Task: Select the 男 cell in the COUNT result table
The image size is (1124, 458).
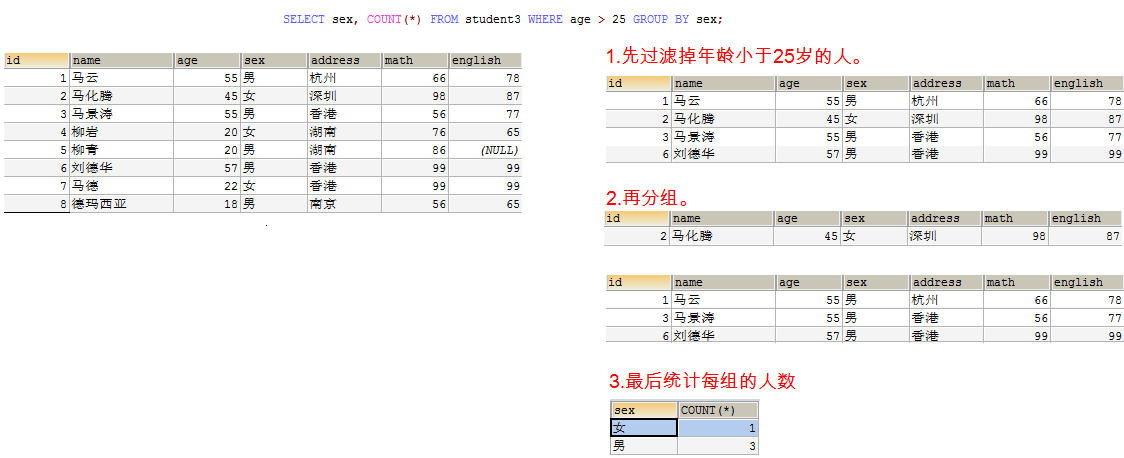Action: click(644, 446)
